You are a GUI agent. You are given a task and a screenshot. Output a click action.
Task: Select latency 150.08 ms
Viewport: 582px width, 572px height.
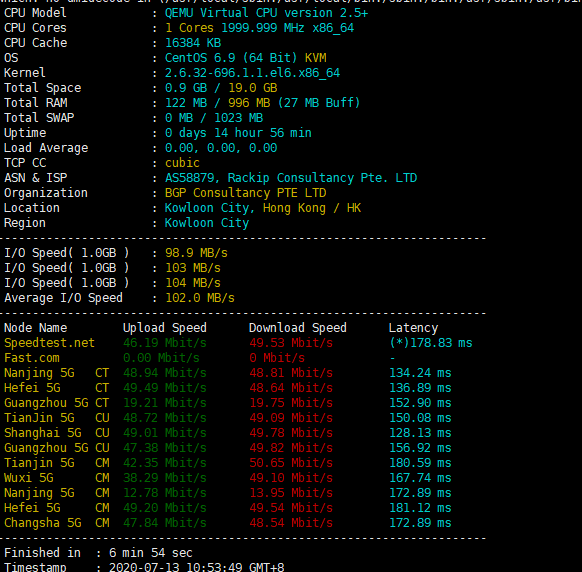(x=420, y=418)
